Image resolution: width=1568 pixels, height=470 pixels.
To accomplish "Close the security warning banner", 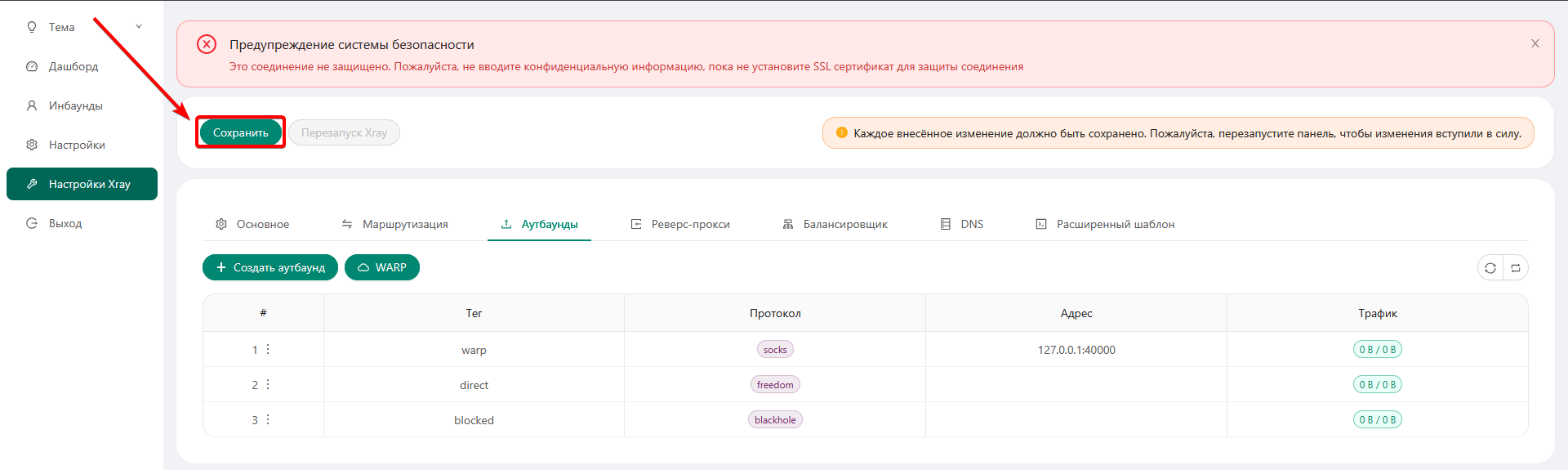I will 1535,43.
